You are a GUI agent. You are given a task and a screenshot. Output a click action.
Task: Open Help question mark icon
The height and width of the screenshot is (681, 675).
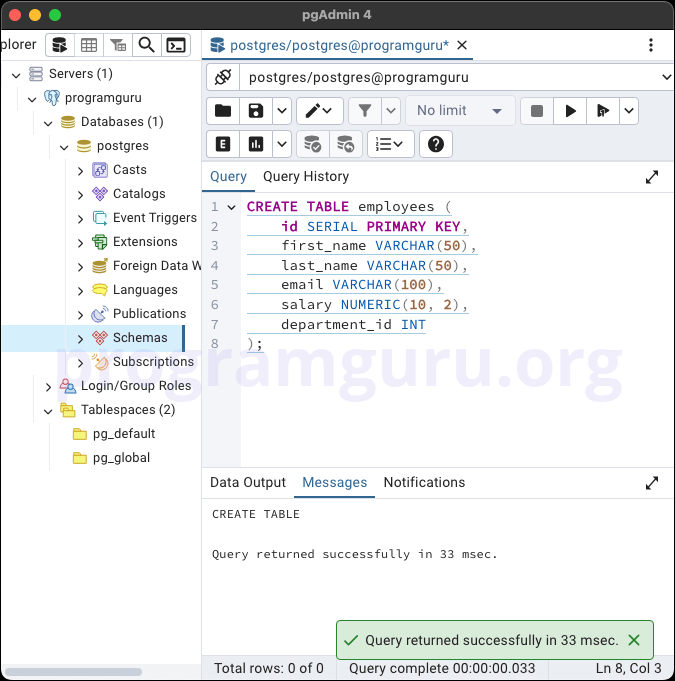click(x=436, y=144)
